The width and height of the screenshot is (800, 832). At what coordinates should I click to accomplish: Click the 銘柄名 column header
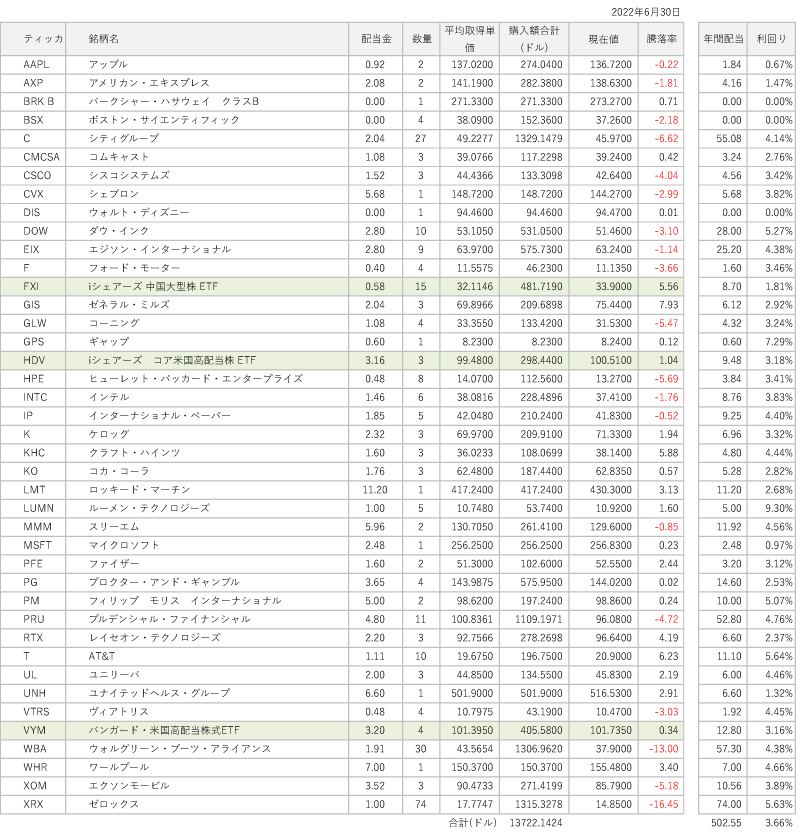(x=207, y=39)
